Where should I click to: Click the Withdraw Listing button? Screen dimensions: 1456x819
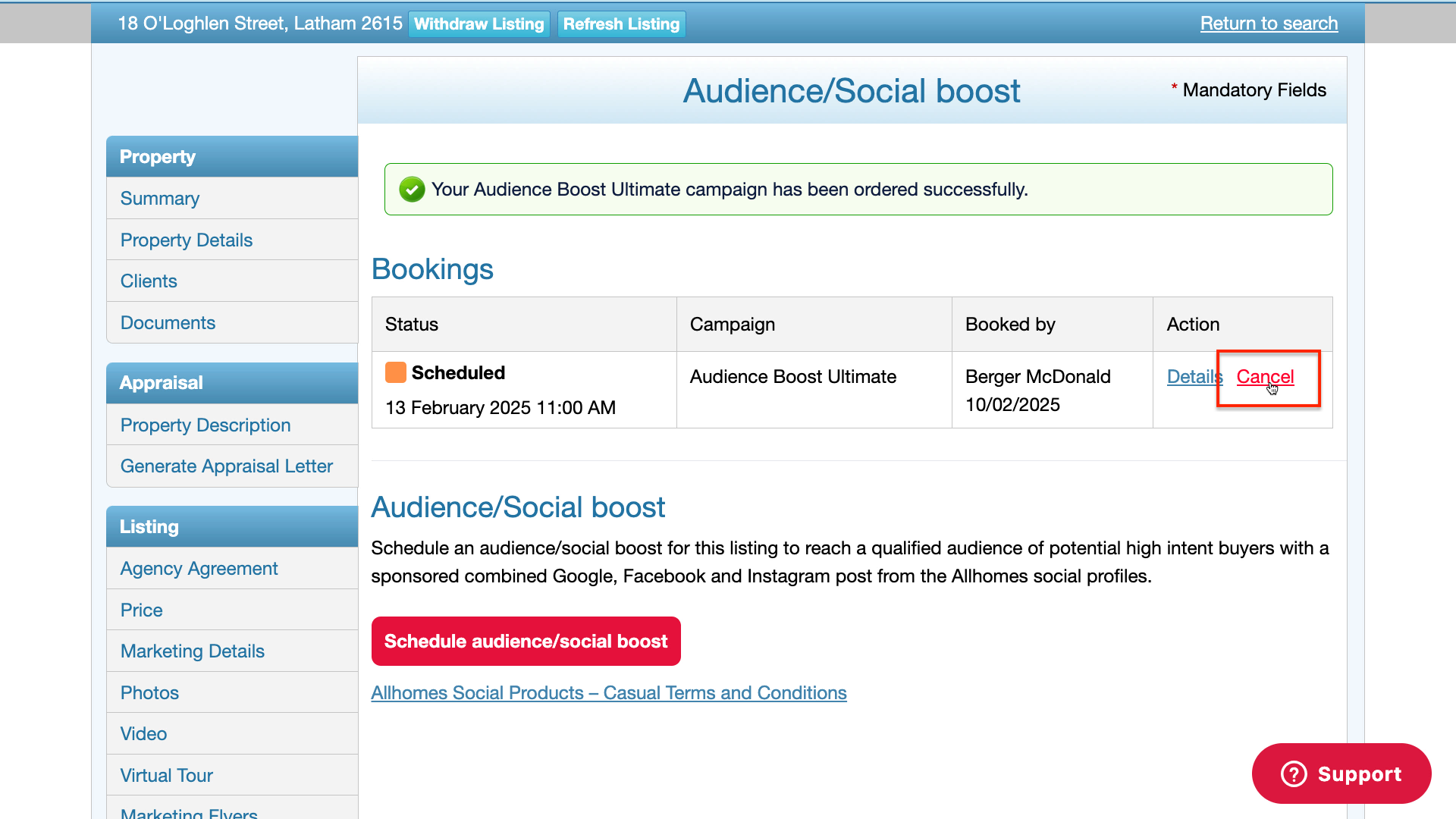tap(479, 24)
